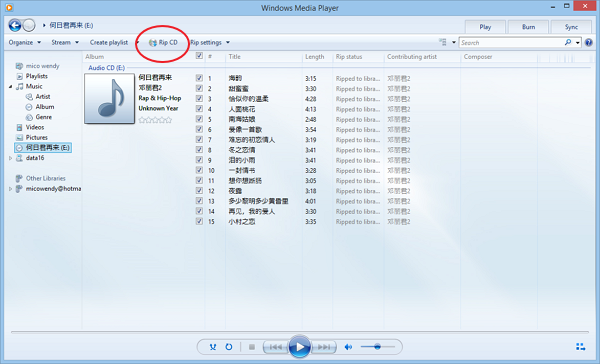Viewport: 600px width, 364px height.
Task: Switch to Now Playing view icon
Action: (580, 347)
